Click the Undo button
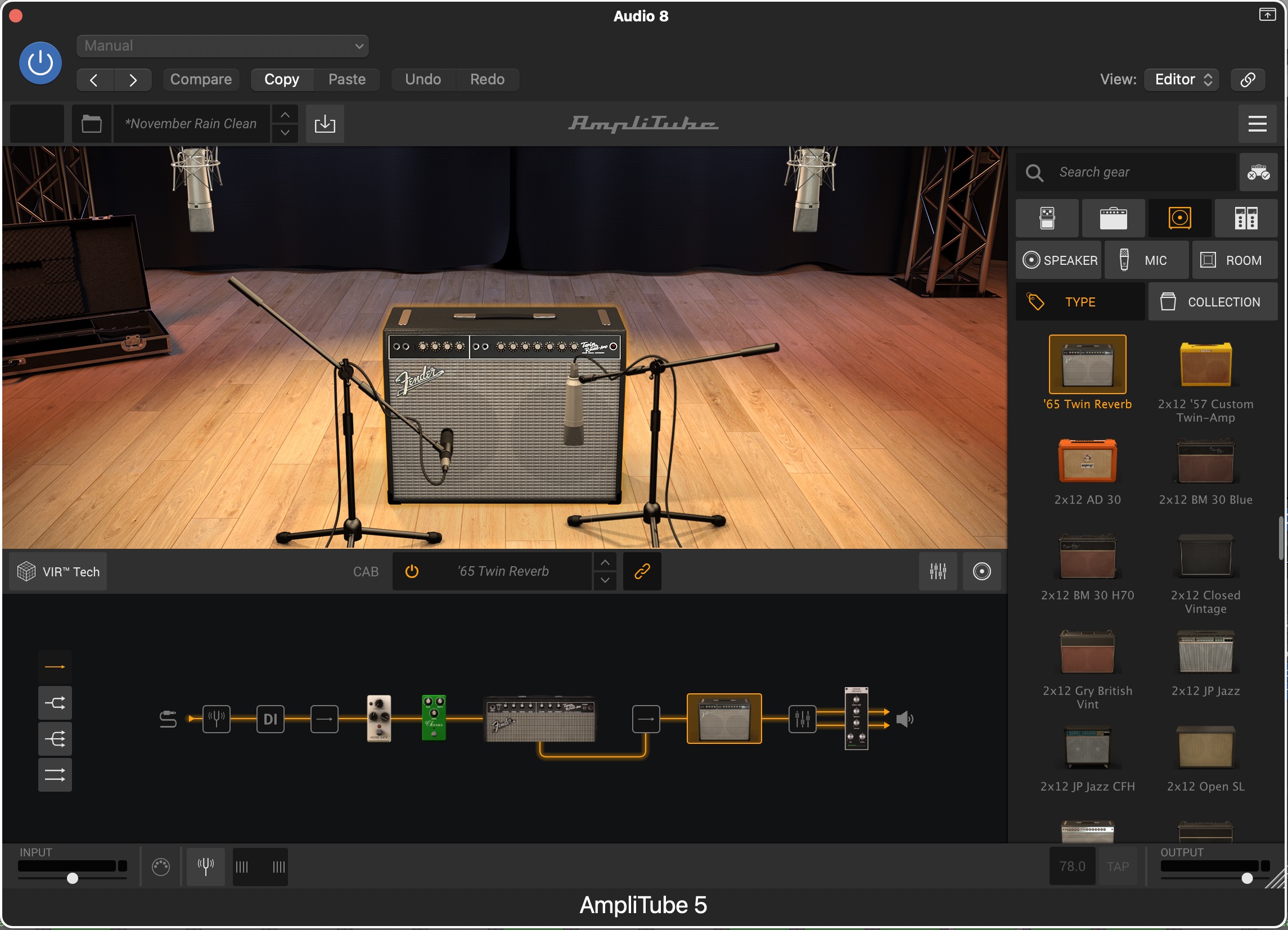Screen dimensions: 1288x930 [x=423, y=79]
